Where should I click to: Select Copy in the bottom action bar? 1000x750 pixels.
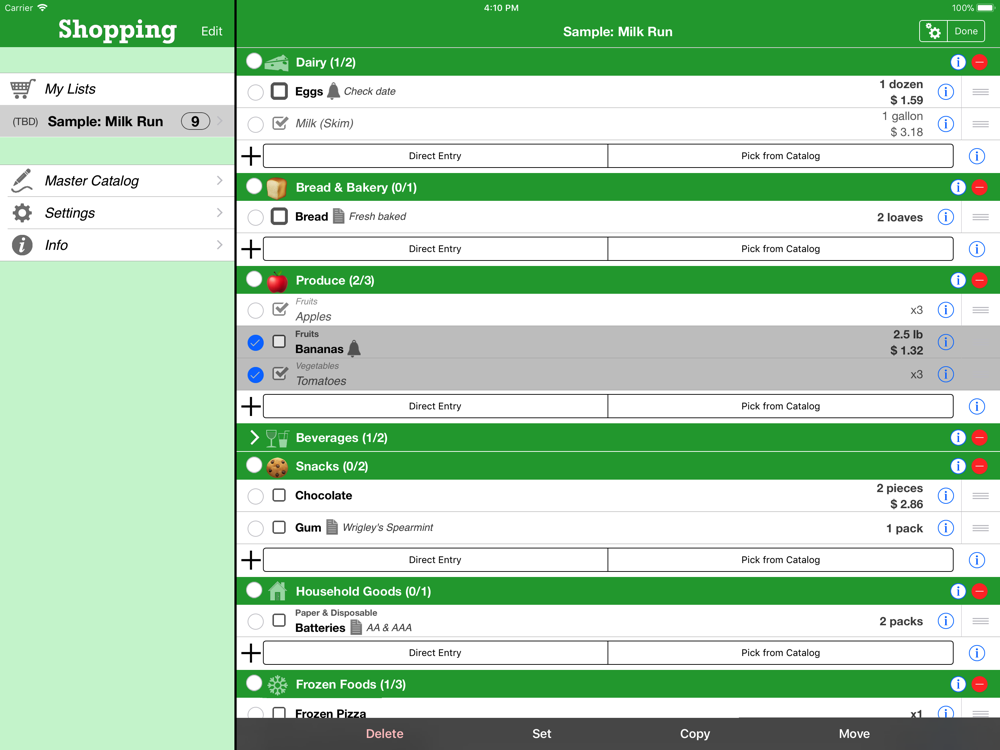click(694, 734)
